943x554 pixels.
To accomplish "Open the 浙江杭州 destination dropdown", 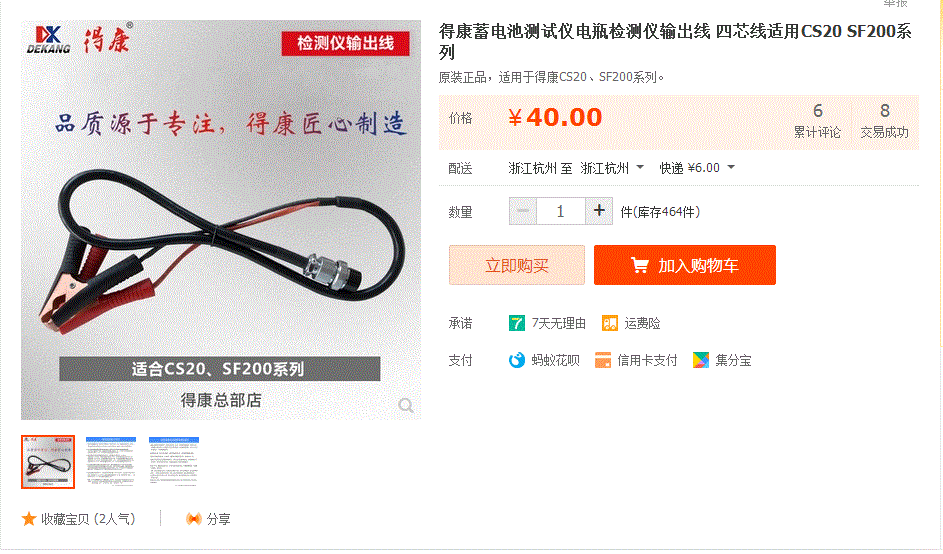I will click(x=612, y=168).
